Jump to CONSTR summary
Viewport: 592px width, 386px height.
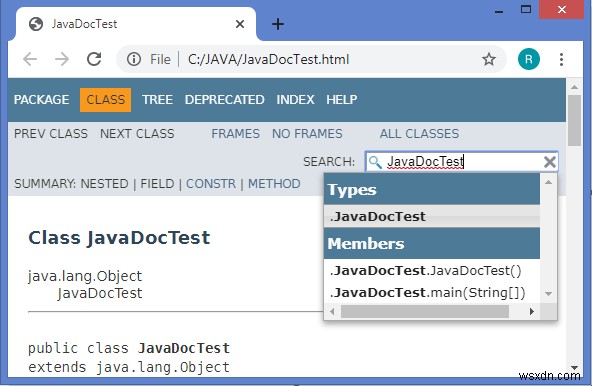pyautogui.click(x=211, y=184)
